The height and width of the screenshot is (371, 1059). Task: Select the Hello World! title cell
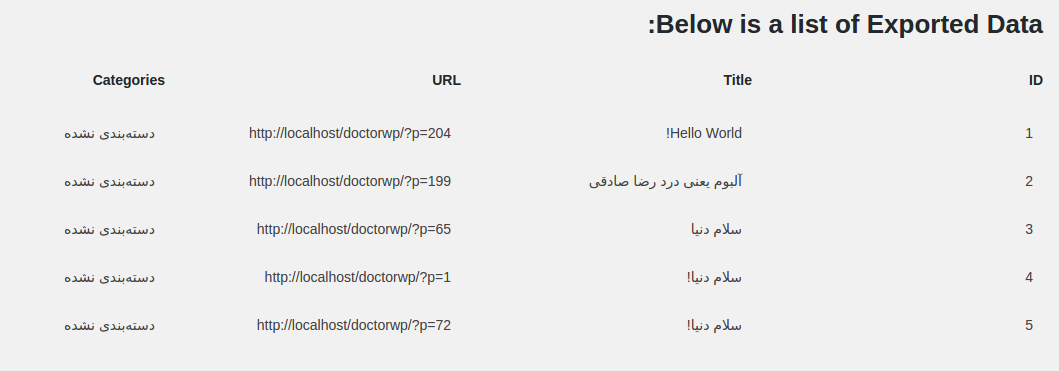704,133
